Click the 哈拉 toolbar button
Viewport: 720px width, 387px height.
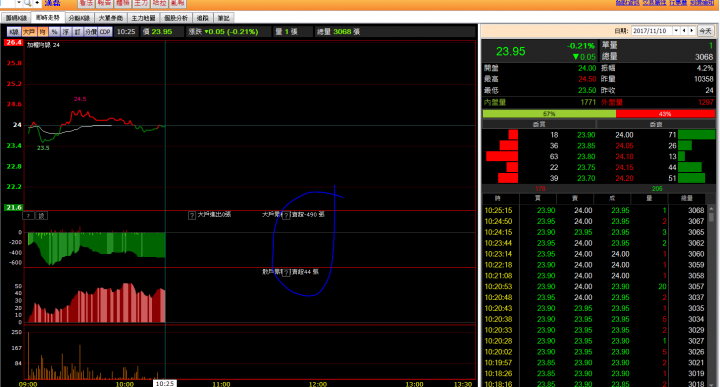pos(159,3)
